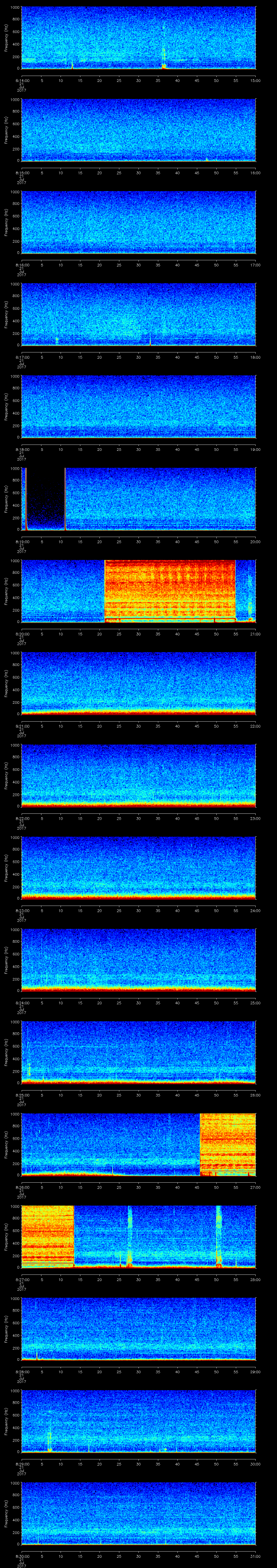
Task: Click the dark silent gap in the 8:19:00 spectrogram
Action: coord(46,498)
